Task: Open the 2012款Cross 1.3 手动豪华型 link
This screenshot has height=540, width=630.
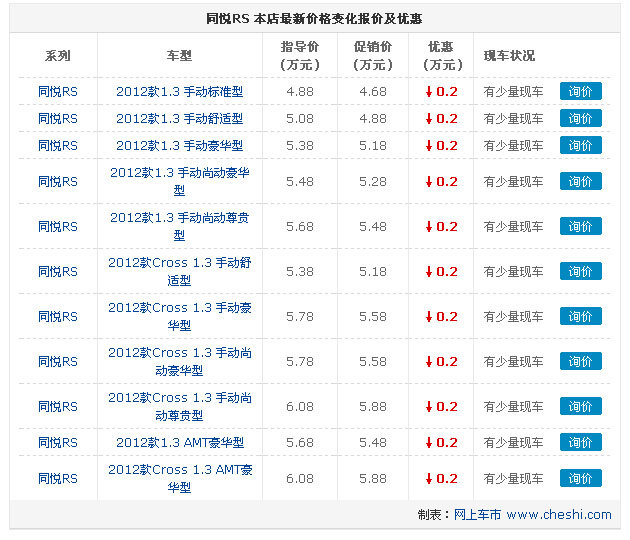Action: tap(180, 316)
